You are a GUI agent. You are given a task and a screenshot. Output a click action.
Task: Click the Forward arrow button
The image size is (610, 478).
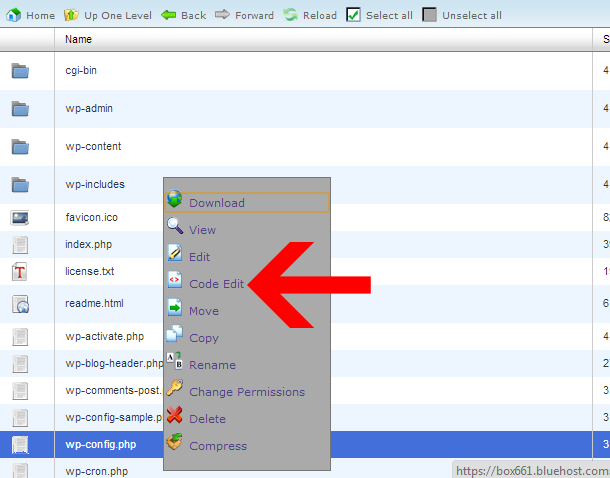click(222, 15)
